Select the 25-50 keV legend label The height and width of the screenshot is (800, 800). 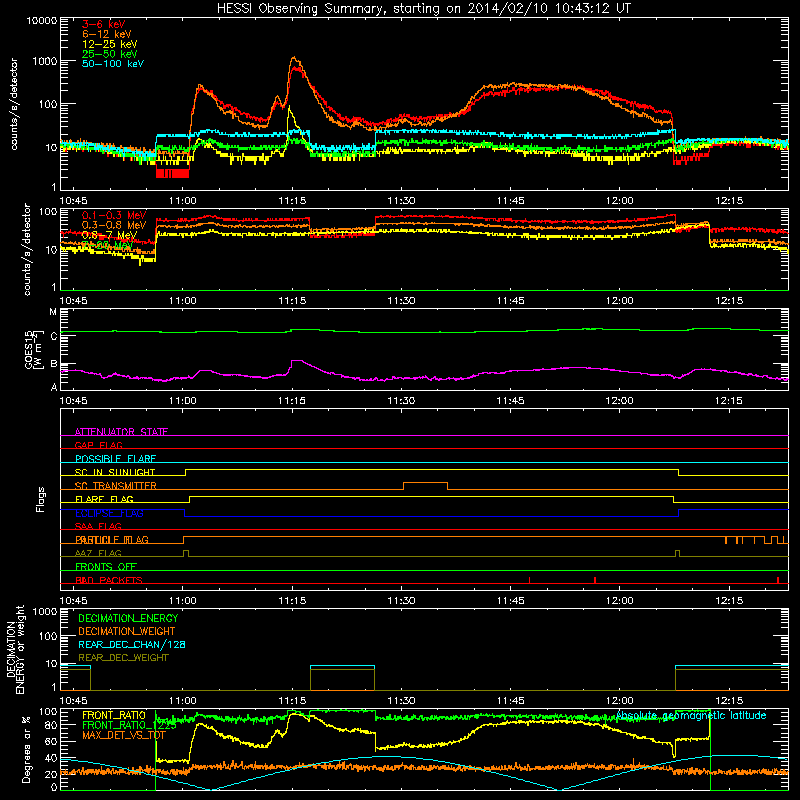pos(110,54)
